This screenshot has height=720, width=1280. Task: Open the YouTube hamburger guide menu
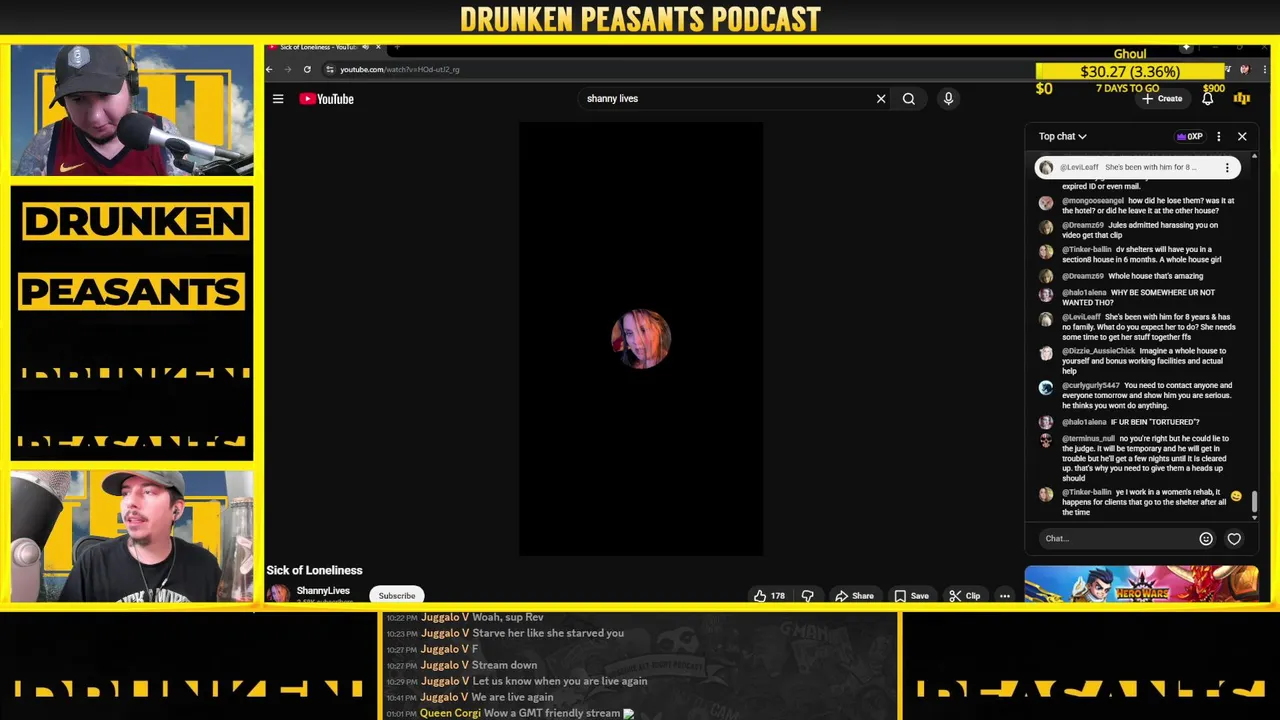coord(278,99)
